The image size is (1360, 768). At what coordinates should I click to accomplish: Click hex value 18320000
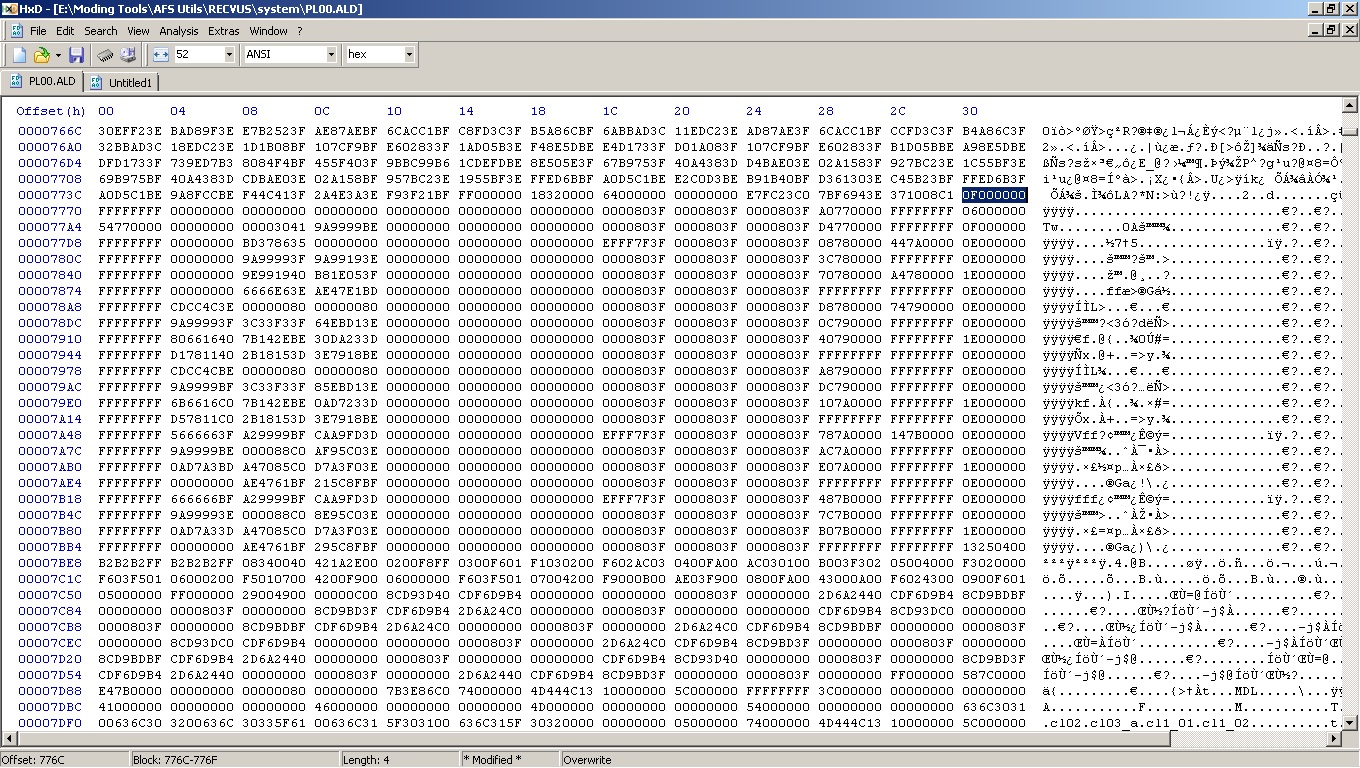562,195
